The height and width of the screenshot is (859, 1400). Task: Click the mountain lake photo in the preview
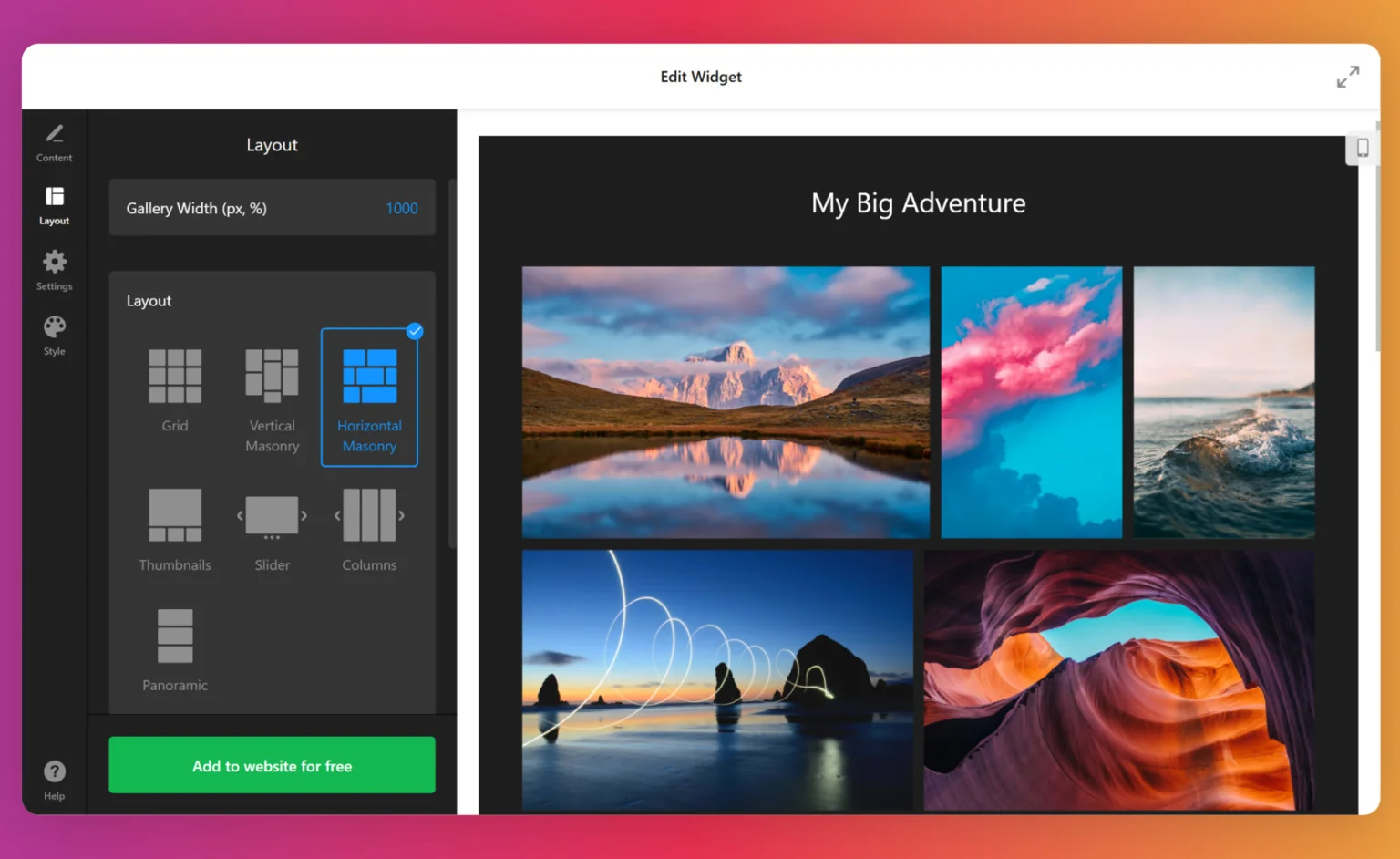coord(725,401)
